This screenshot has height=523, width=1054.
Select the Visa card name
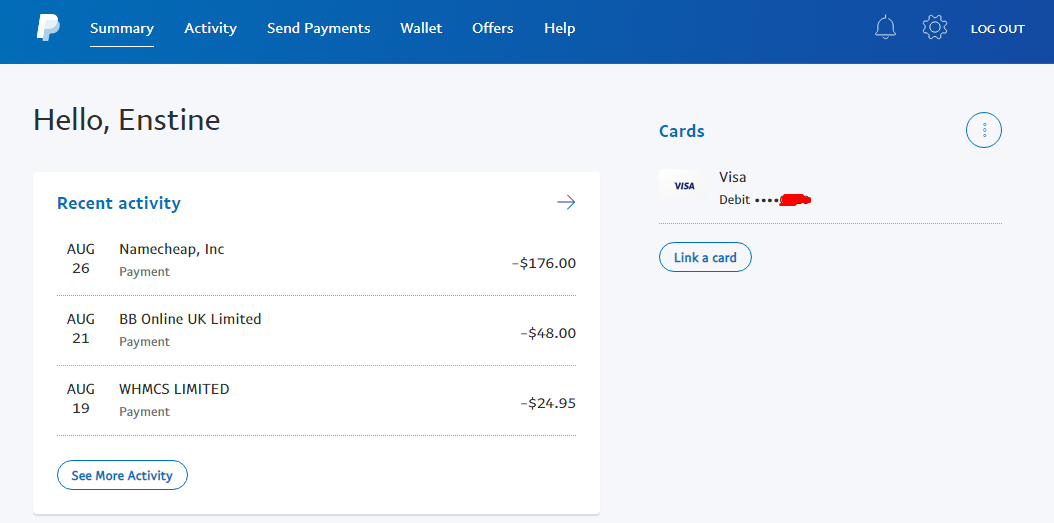pyautogui.click(x=733, y=177)
